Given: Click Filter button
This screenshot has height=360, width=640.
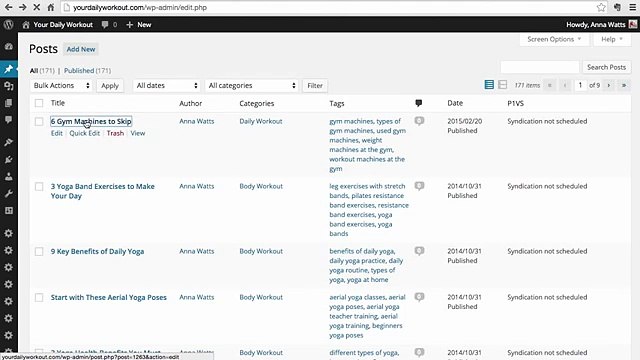Looking at the screenshot, I should click(x=315, y=85).
